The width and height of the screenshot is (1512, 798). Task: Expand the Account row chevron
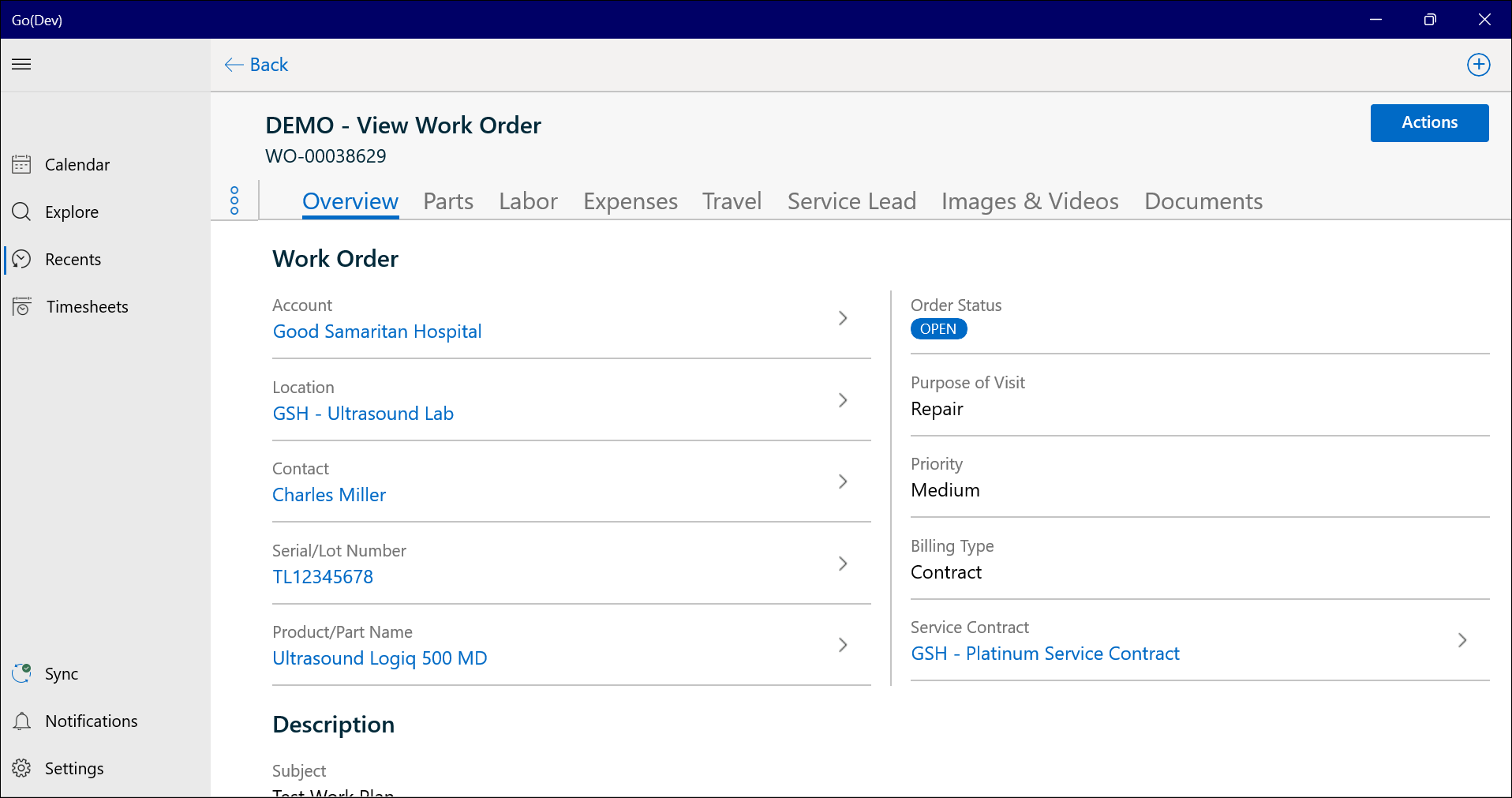tap(843, 318)
